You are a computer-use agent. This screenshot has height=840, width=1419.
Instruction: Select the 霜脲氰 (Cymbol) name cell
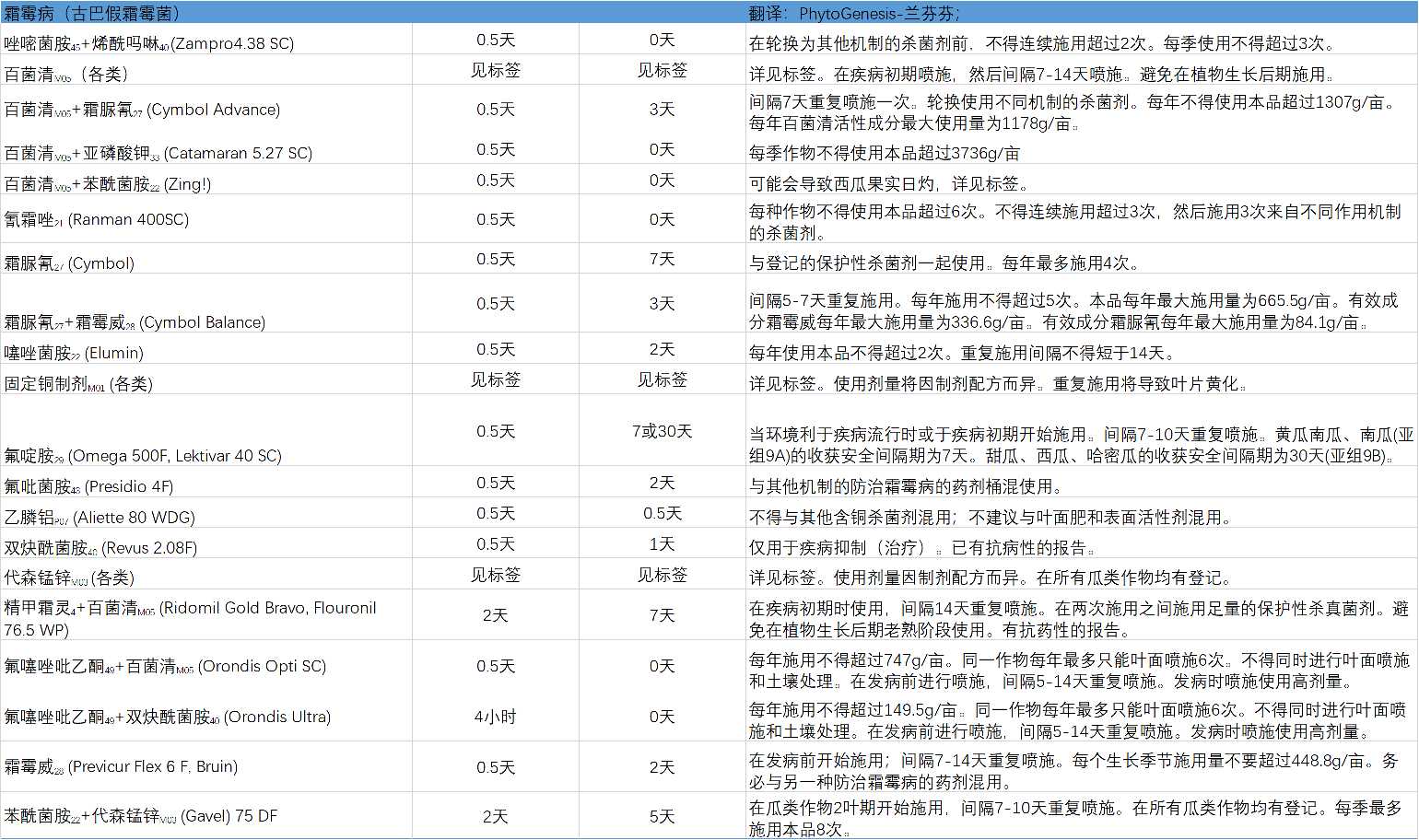[69, 263]
